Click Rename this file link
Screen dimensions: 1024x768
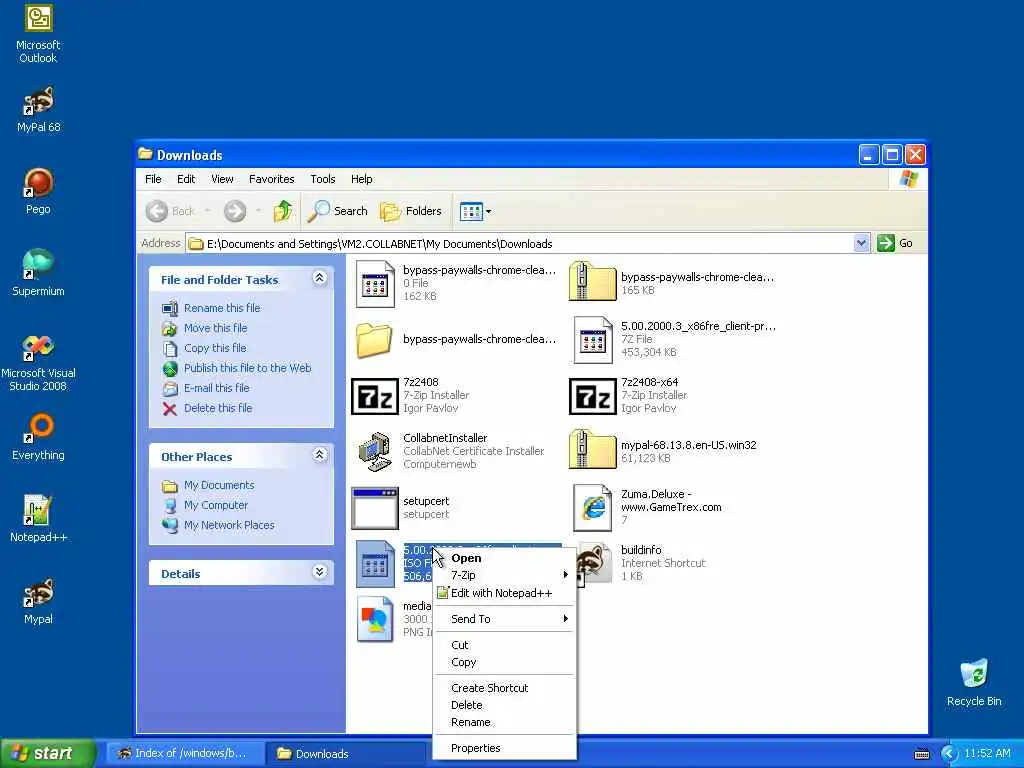click(222, 308)
